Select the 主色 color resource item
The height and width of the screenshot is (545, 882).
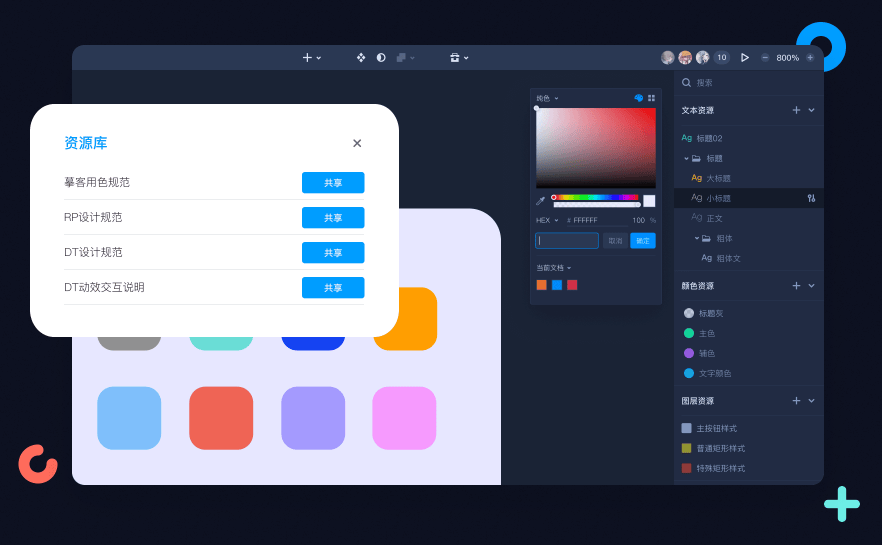coord(706,333)
